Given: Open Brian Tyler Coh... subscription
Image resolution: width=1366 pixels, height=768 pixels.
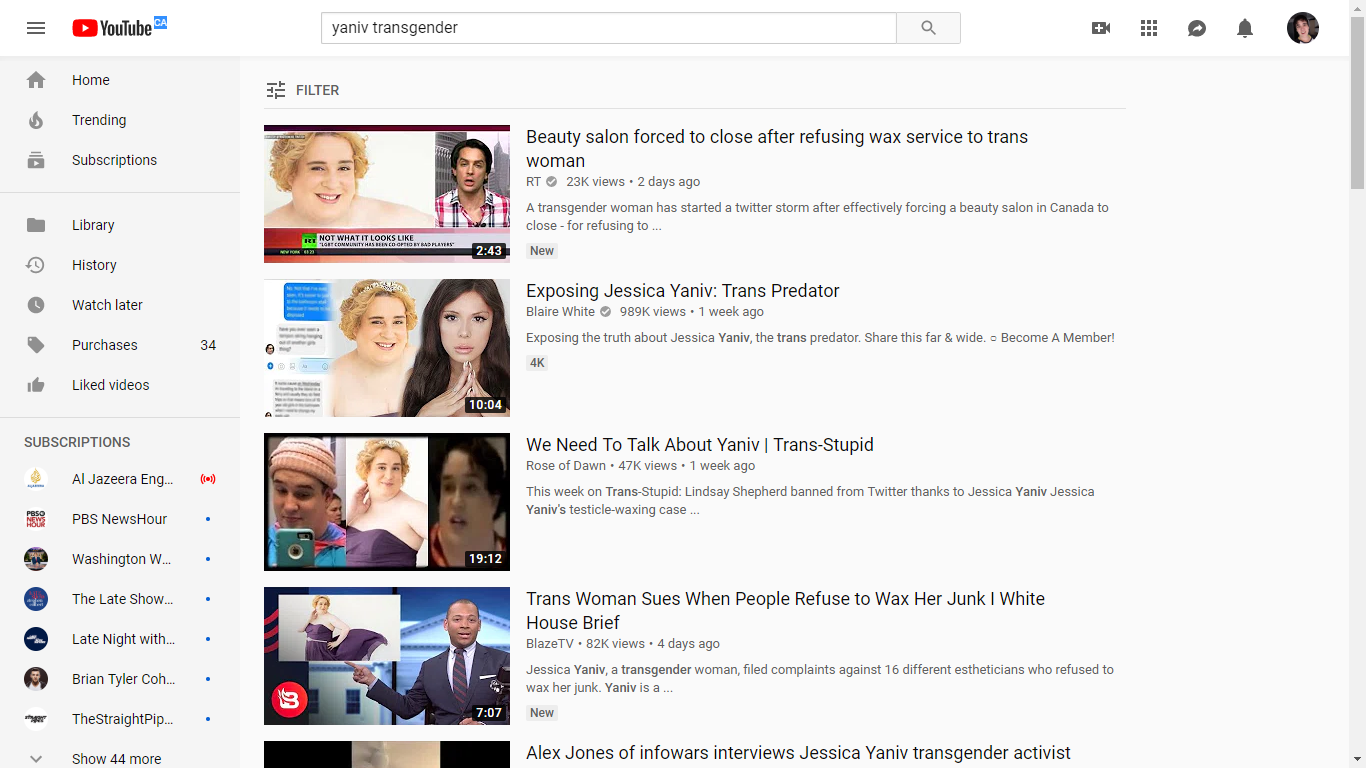Looking at the screenshot, I should 120,679.
